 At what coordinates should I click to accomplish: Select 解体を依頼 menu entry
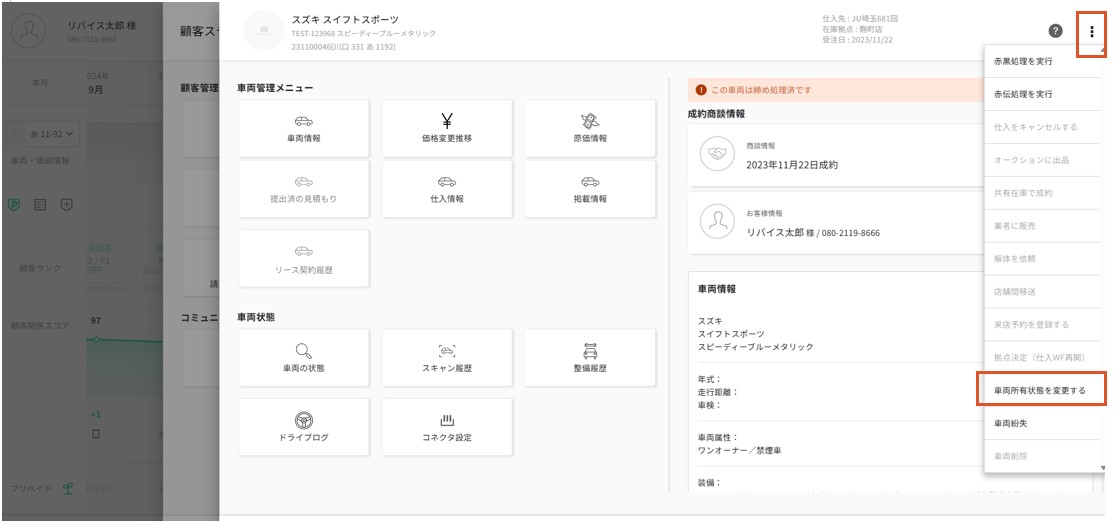[x=1044, y=258]
